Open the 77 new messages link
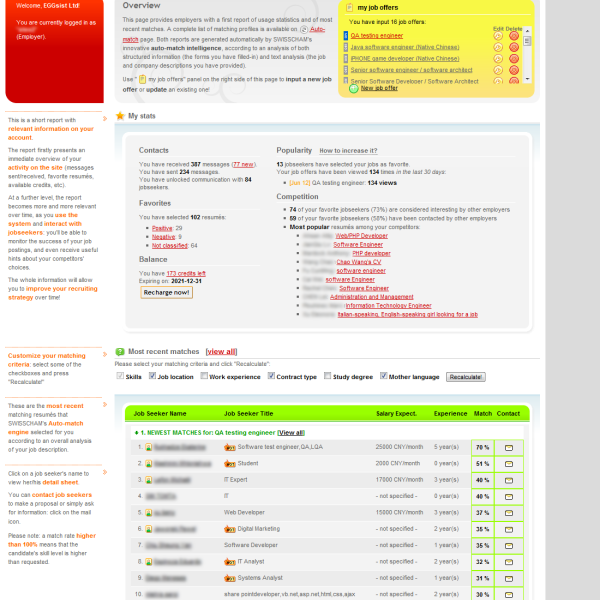600x600 pixels. coord(243,165)
